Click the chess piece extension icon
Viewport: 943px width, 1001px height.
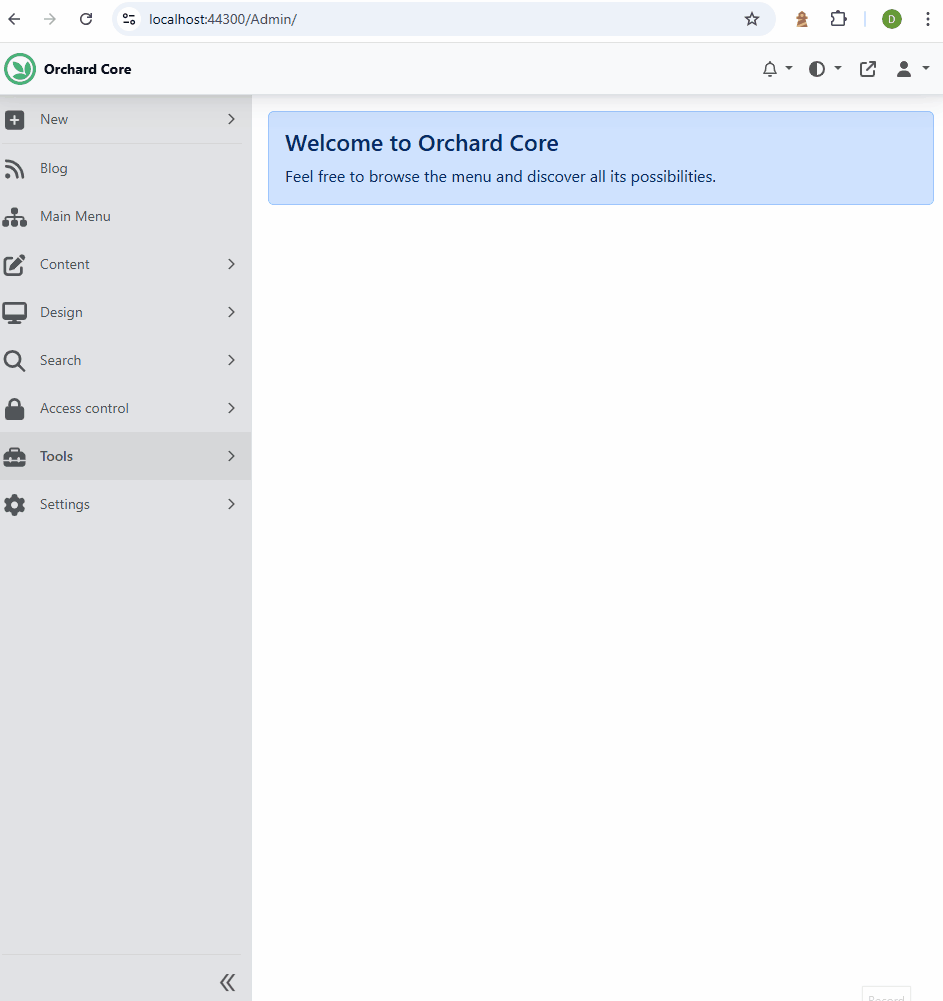[802, 19]
